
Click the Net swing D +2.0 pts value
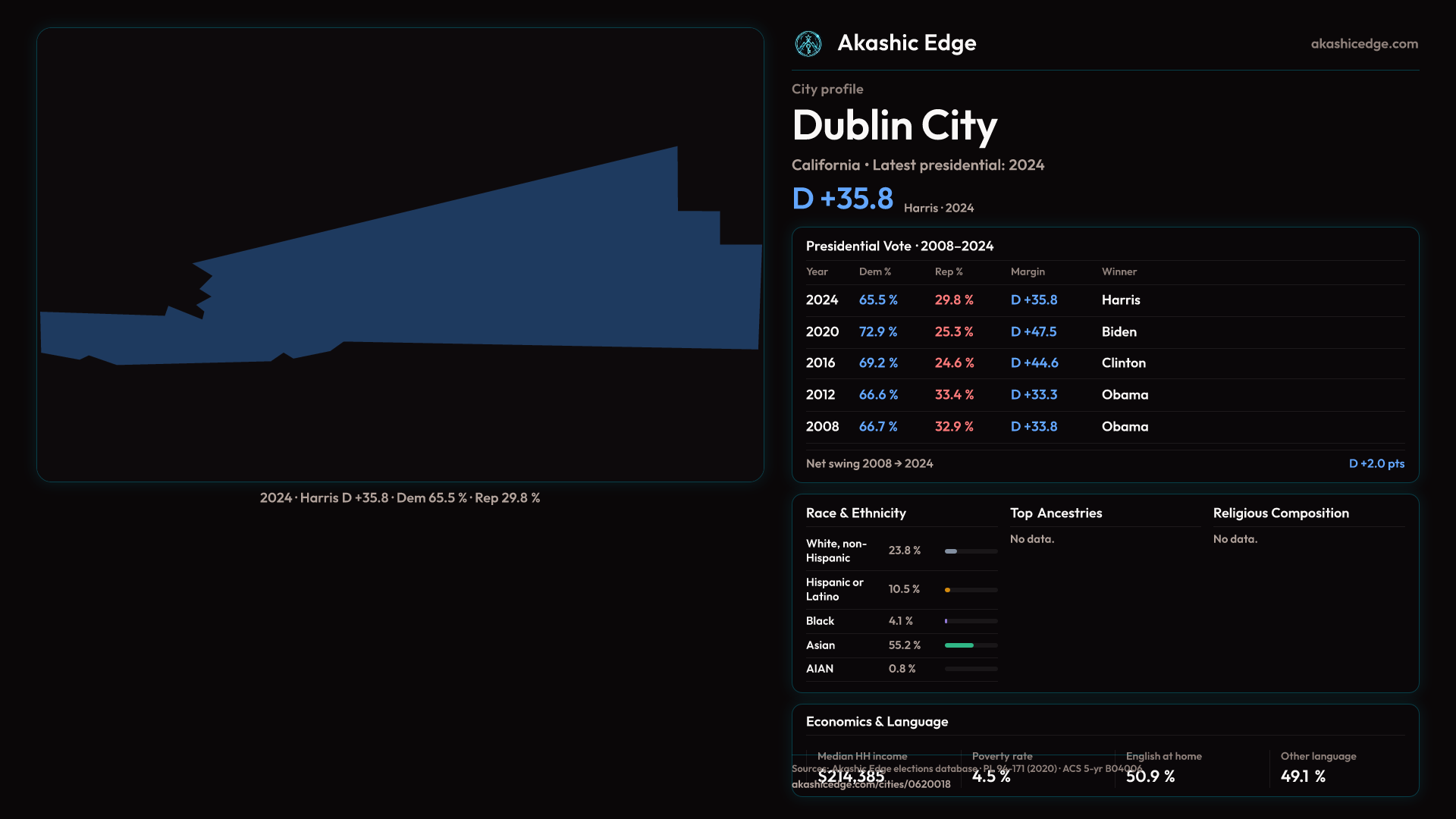tap(1376, 463)
